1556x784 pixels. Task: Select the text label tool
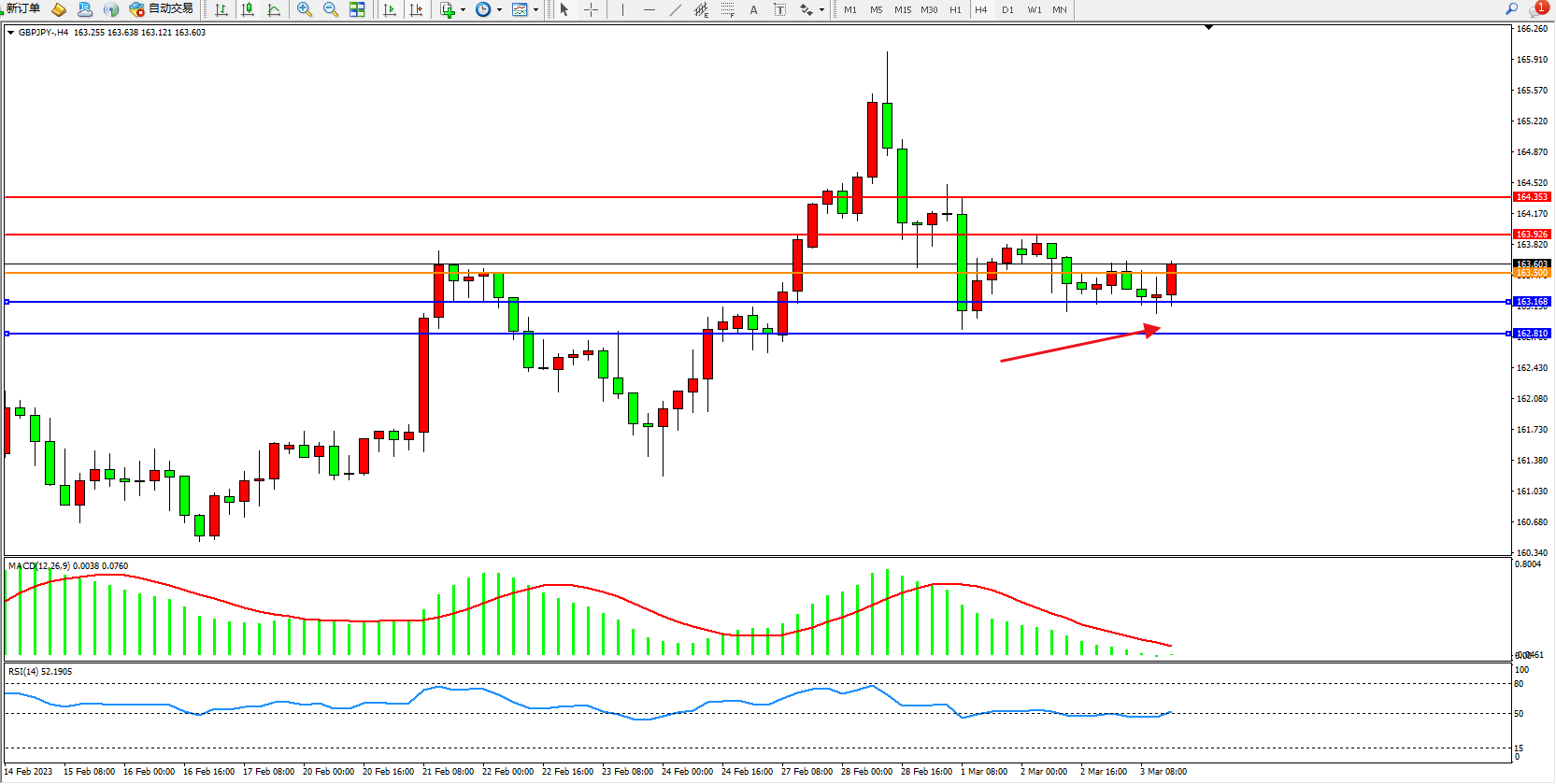tap(753, 9)
